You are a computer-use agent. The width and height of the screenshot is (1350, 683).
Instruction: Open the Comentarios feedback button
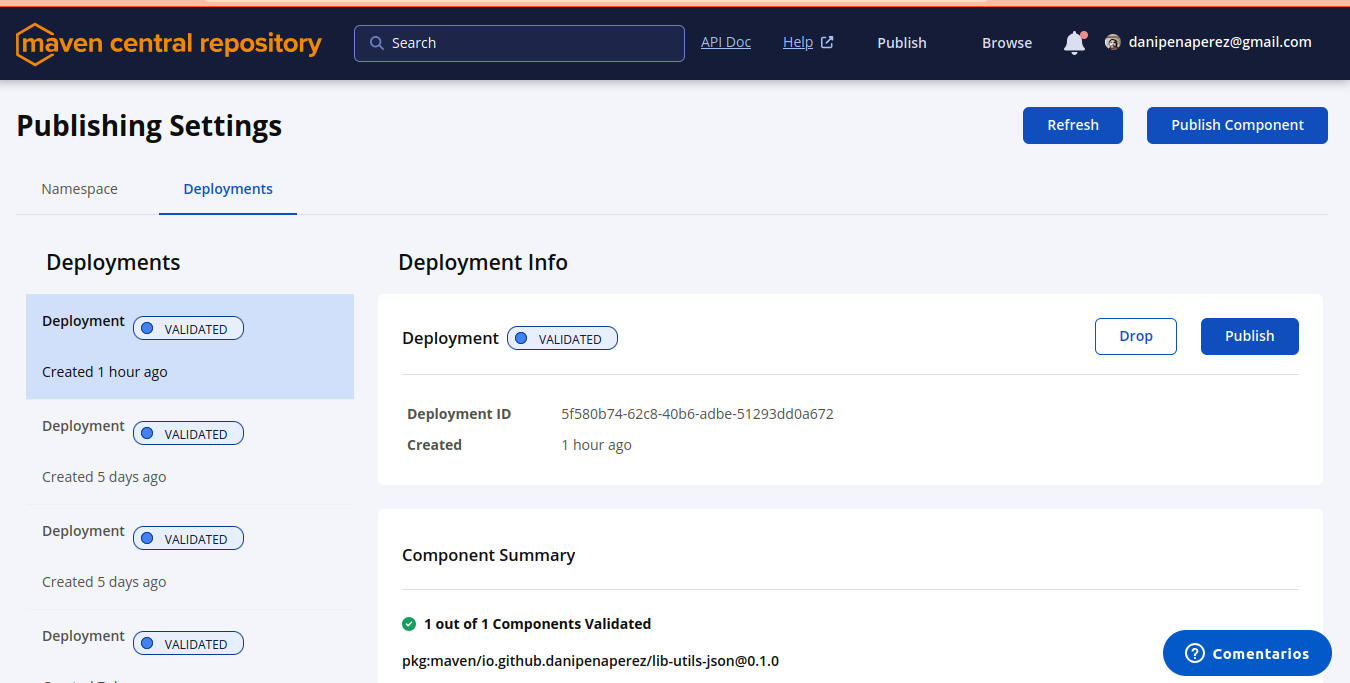tap(1247, 653)
